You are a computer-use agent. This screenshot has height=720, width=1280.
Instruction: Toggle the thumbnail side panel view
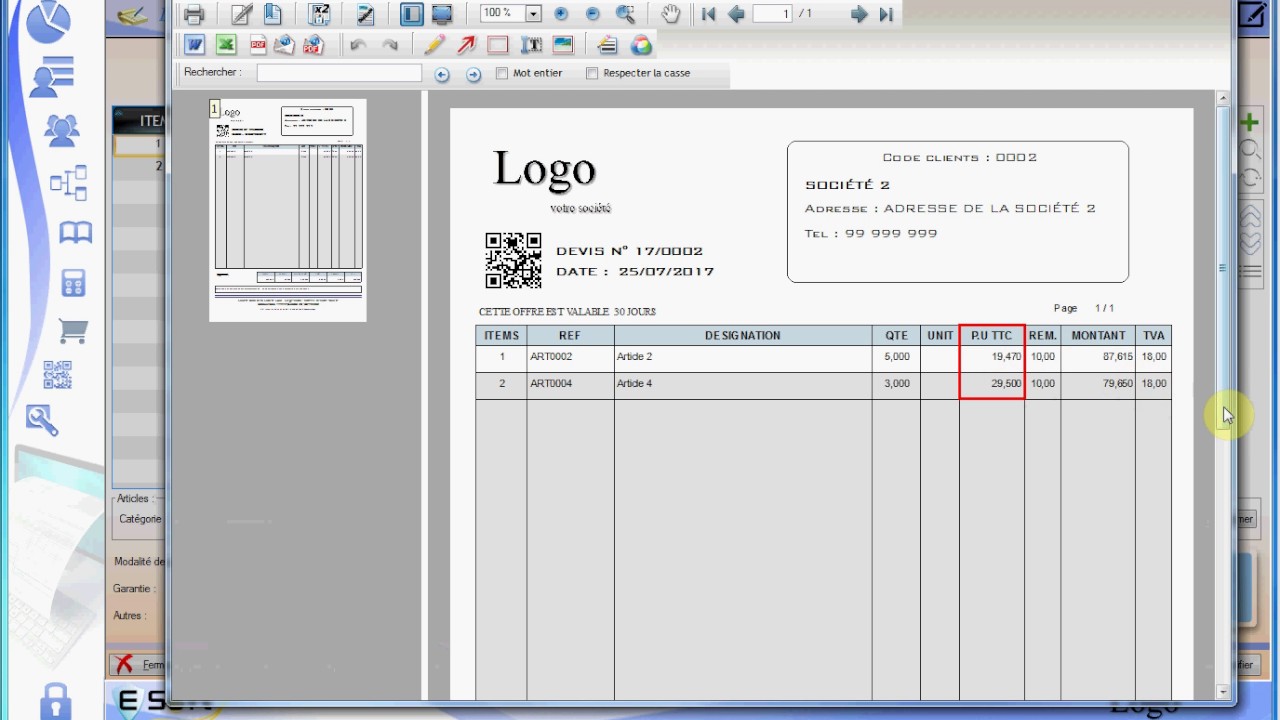coord(411,14)
